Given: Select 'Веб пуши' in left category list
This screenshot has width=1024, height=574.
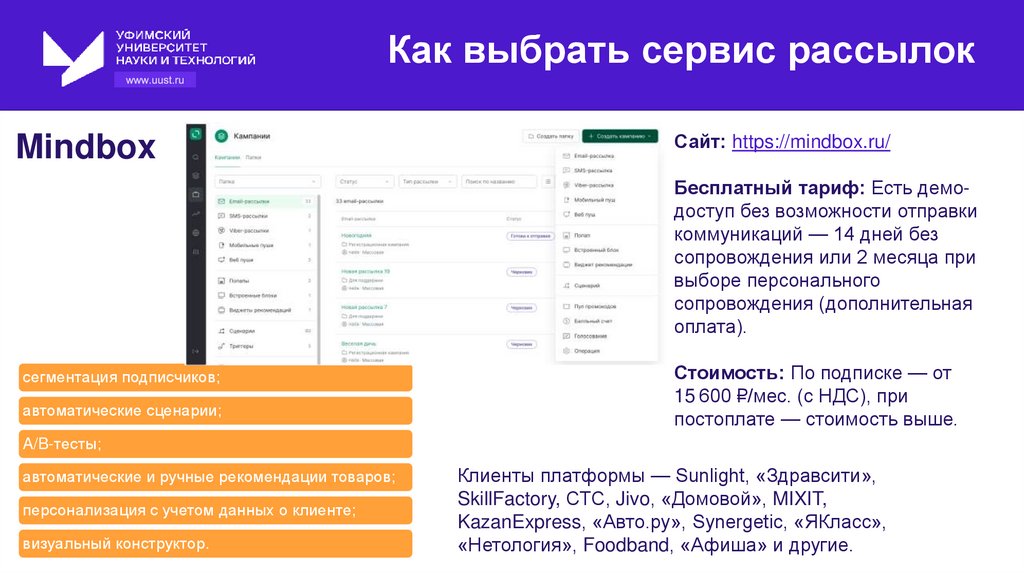Looking at the screenshot, I should tap(265, 260).
